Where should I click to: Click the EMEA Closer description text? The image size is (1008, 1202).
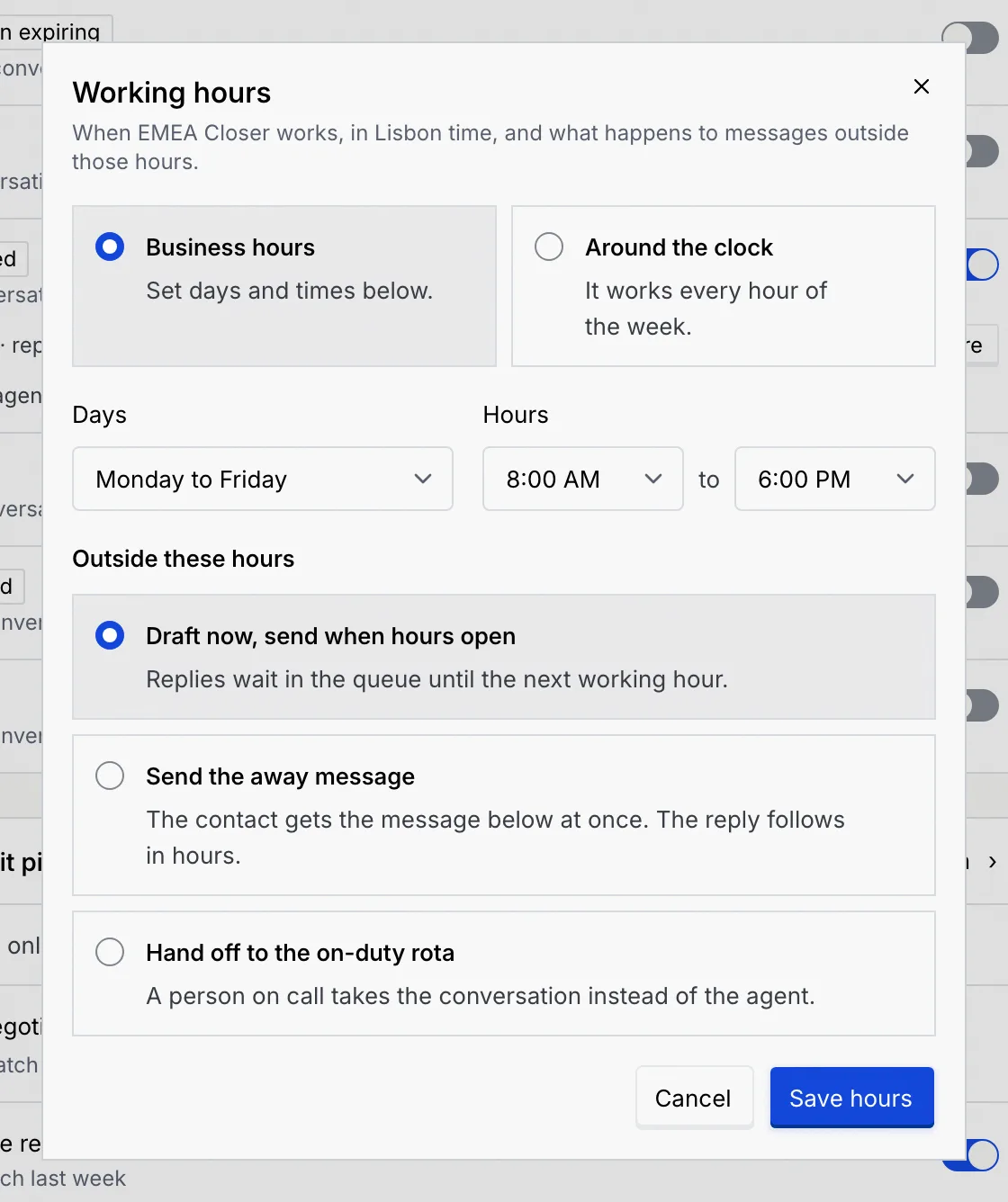(490, 148)
